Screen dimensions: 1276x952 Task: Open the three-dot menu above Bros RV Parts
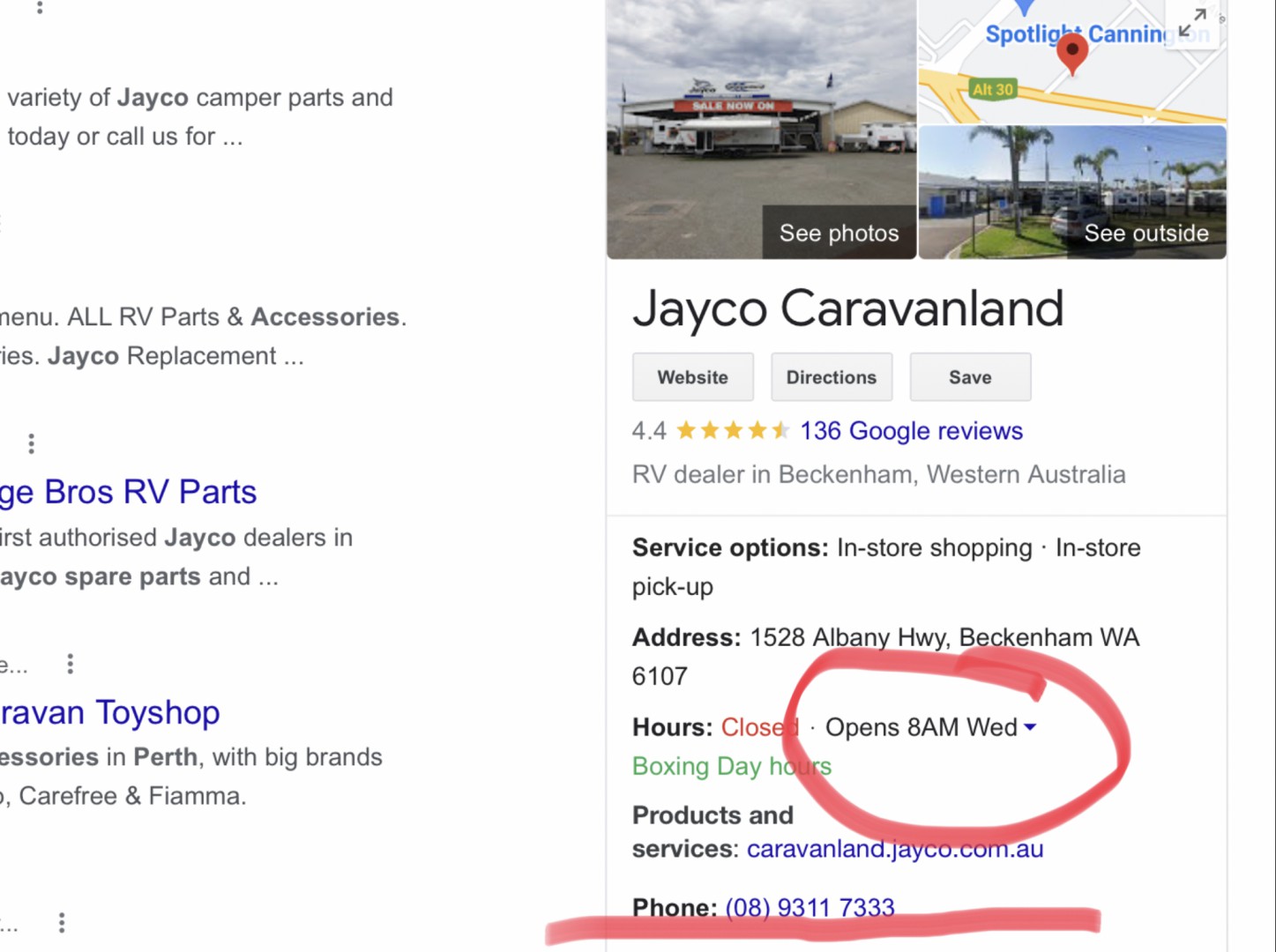[31, 443]
